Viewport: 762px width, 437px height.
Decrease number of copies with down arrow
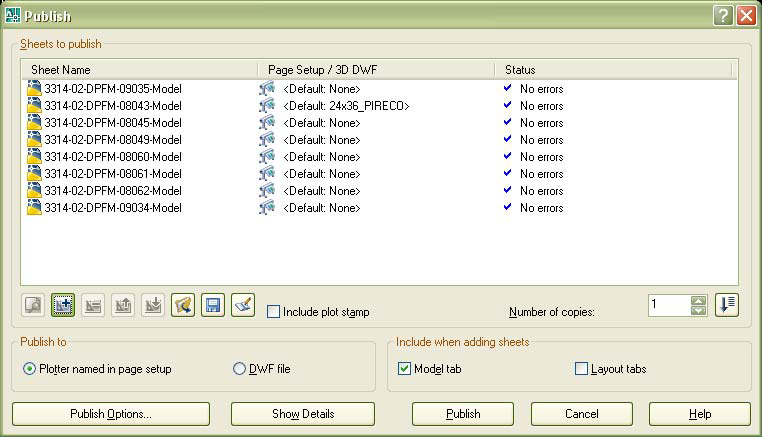[698, 310]
